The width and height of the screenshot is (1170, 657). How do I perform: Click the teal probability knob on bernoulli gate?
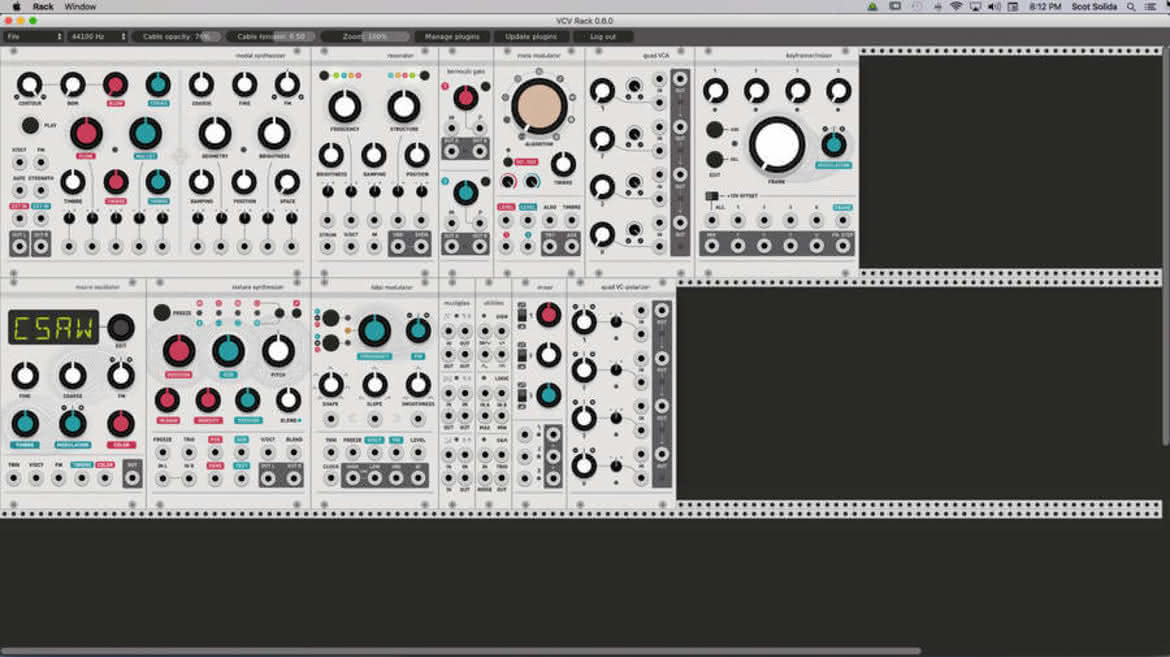coord(465,193)
